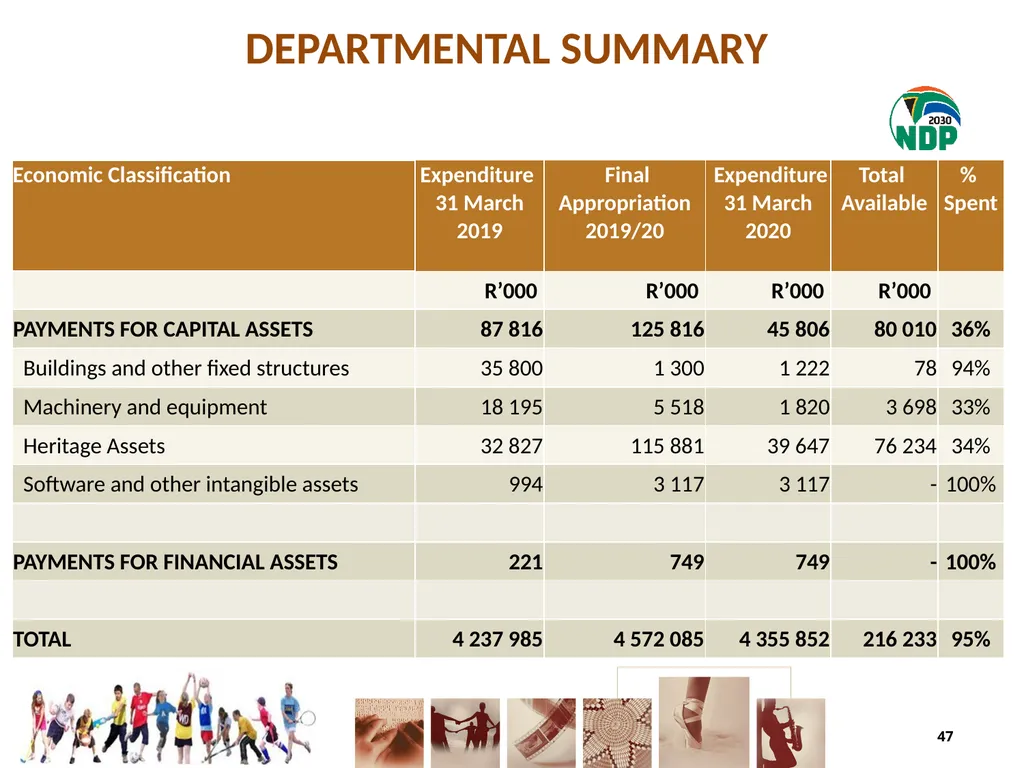
Task: Click the saxophone player thumbnail
Action: pyautogui.click(x=791, y=733)
